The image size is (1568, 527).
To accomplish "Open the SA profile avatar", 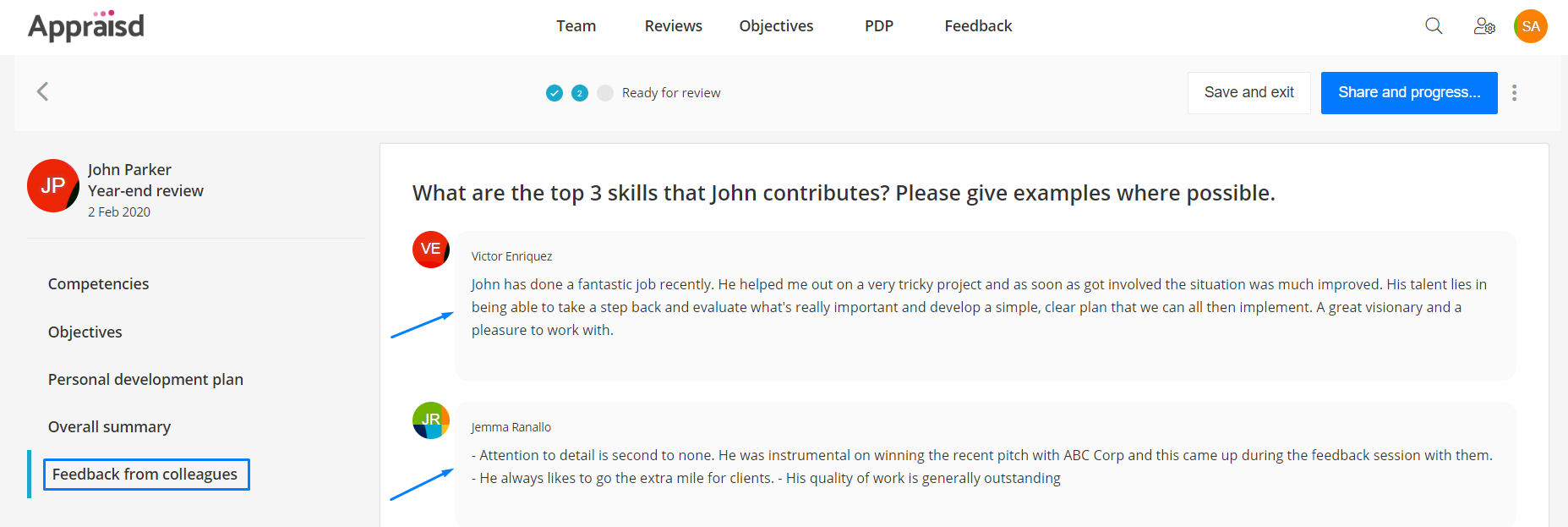I will click(1531, 26).
